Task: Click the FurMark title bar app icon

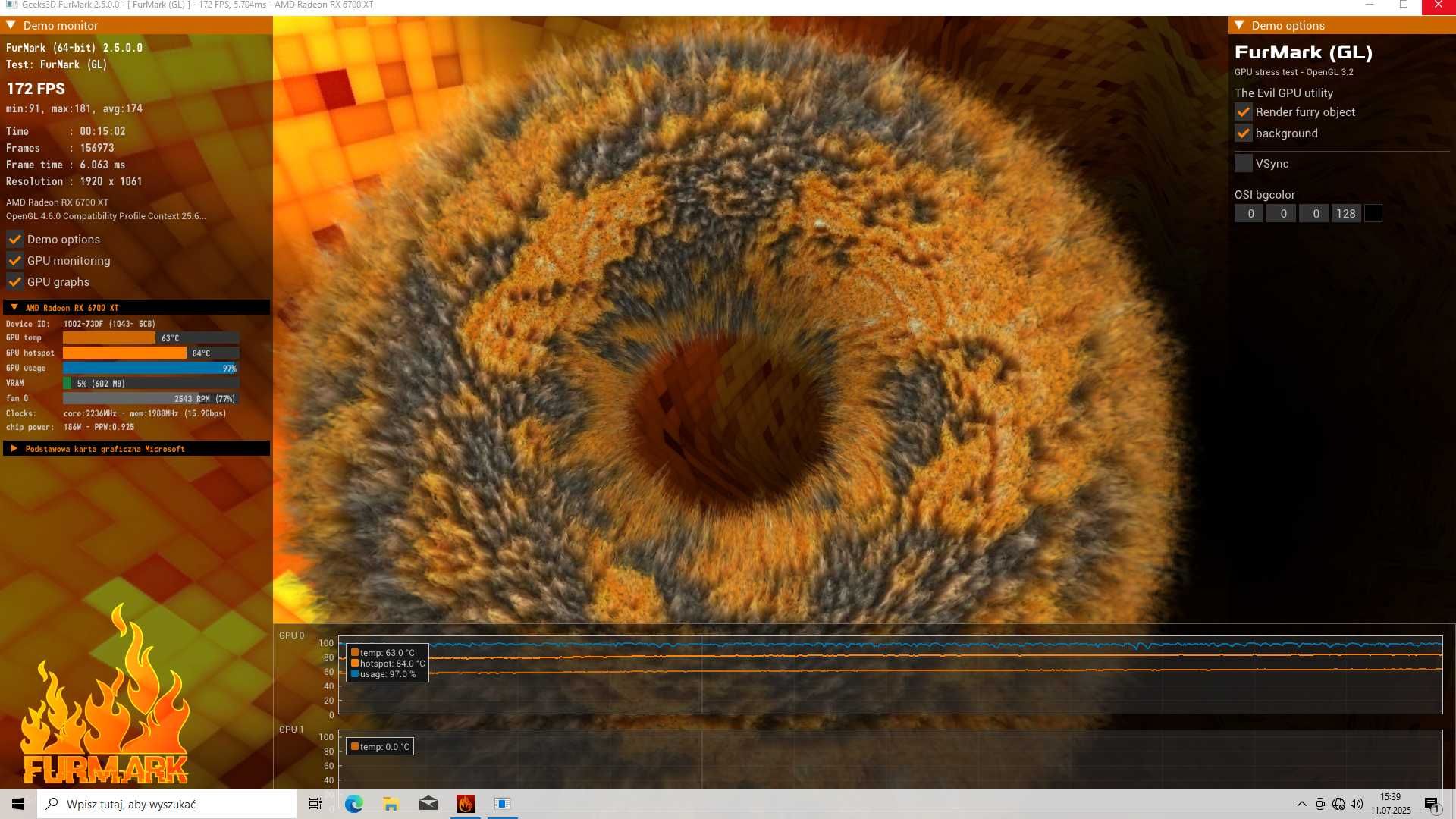Action: [x=11, y=5]
